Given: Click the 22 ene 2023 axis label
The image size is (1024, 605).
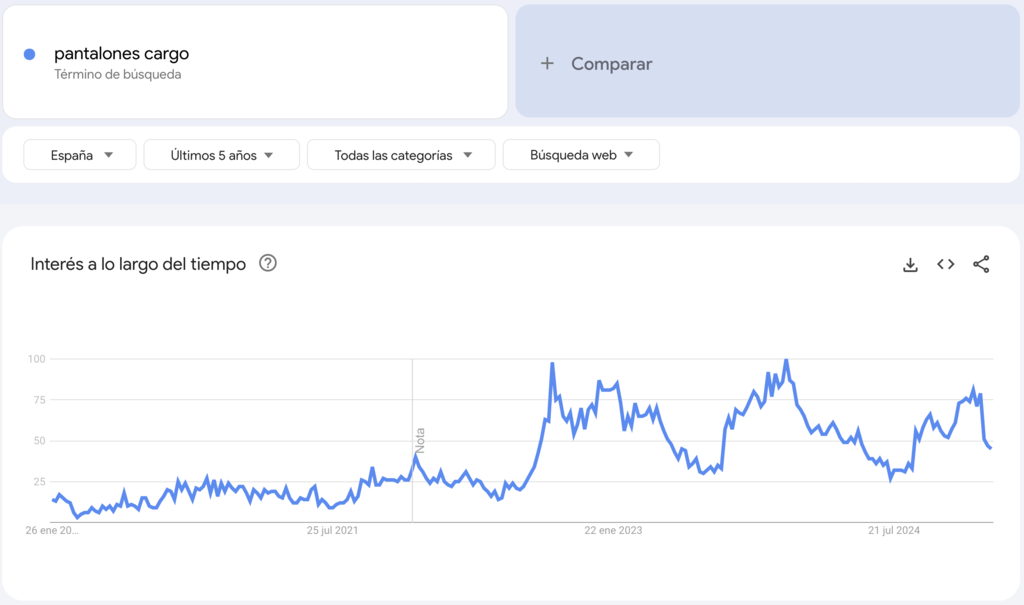Looking at the screenshot, I should pos(611,531).
